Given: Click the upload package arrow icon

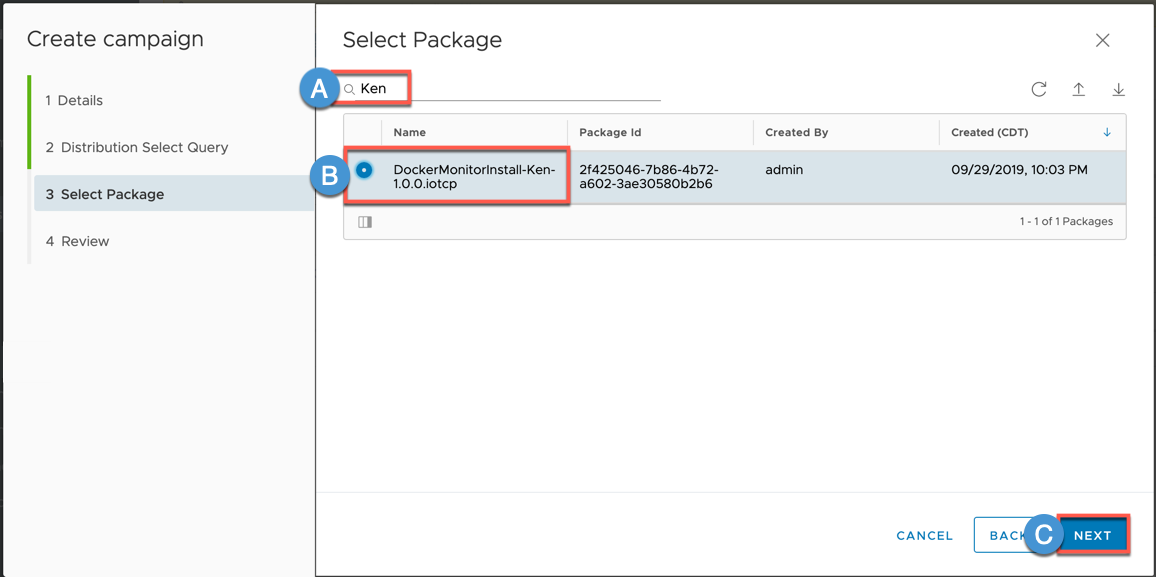Looking at the screenshot, I should point(1079,89).
